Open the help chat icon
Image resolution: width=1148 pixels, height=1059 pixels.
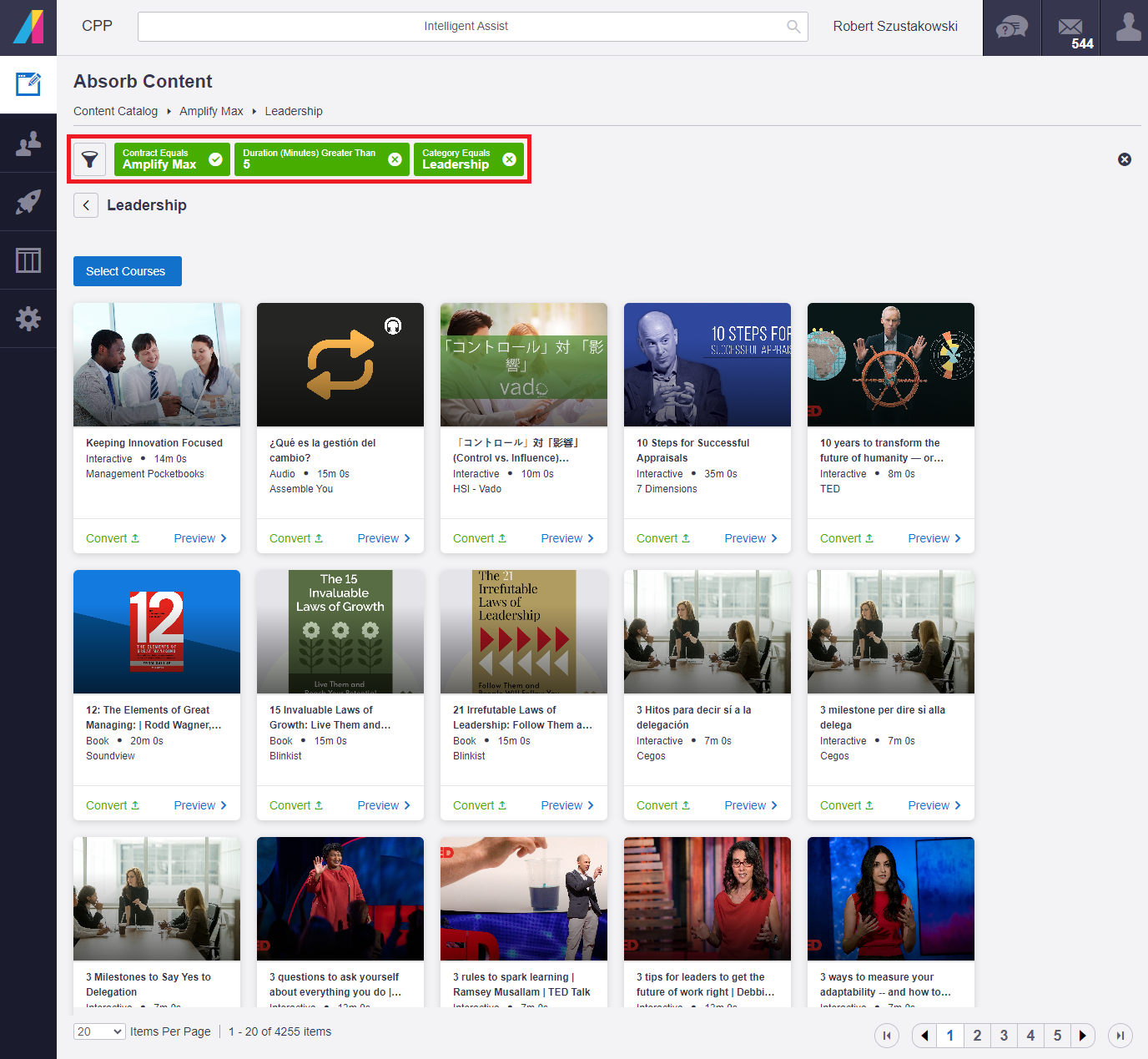1012,28
